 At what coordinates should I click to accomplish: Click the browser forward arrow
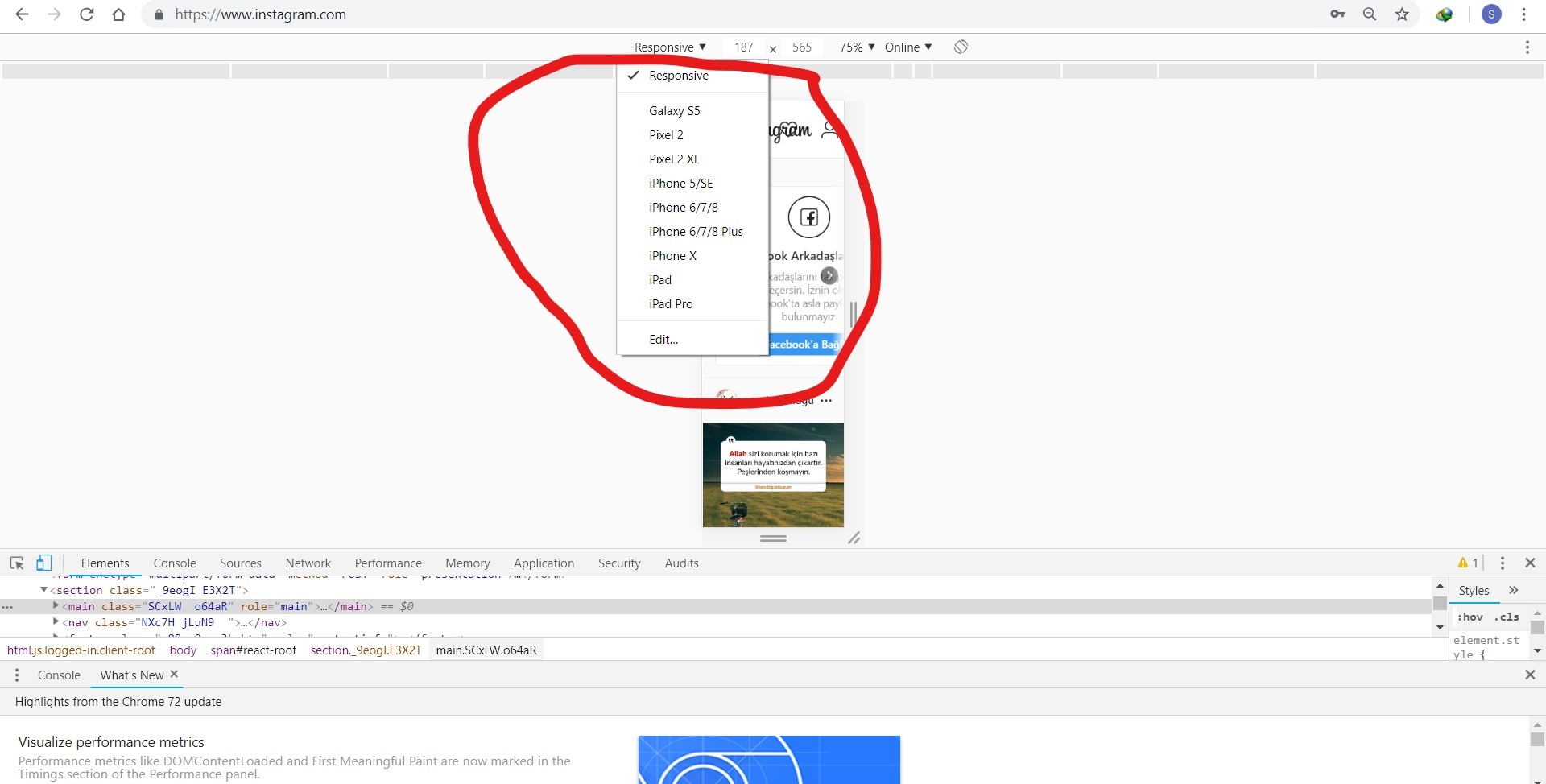[x=54, y=14]
